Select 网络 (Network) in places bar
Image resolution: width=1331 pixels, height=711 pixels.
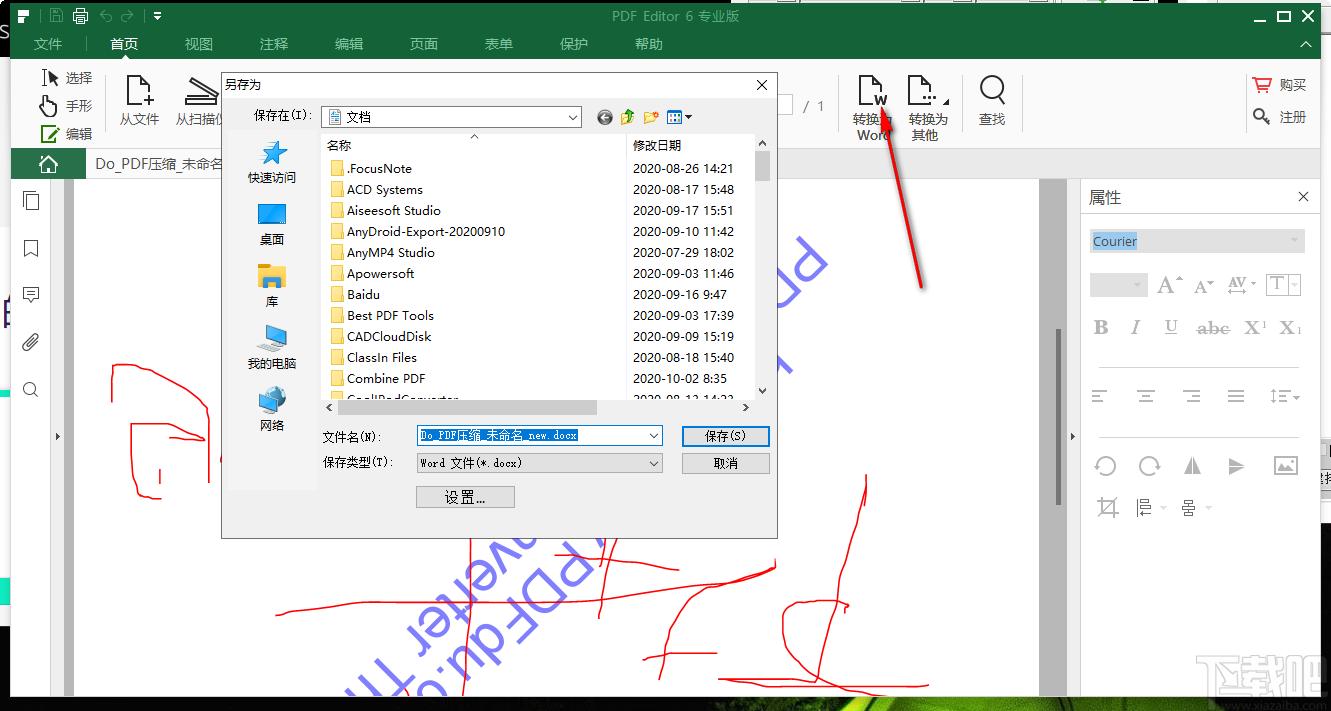click(x=272, y=410)
